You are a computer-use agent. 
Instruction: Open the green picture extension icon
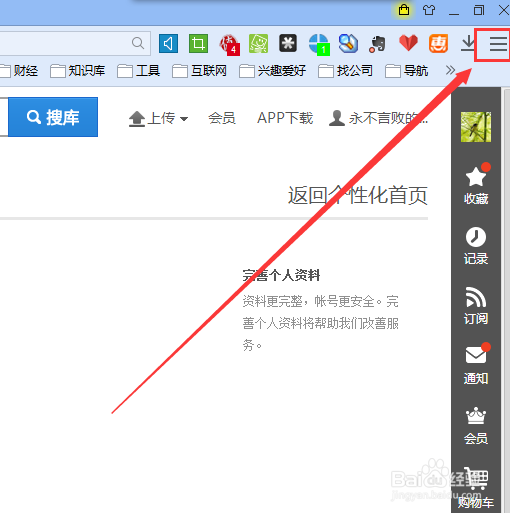coord(258,44)
